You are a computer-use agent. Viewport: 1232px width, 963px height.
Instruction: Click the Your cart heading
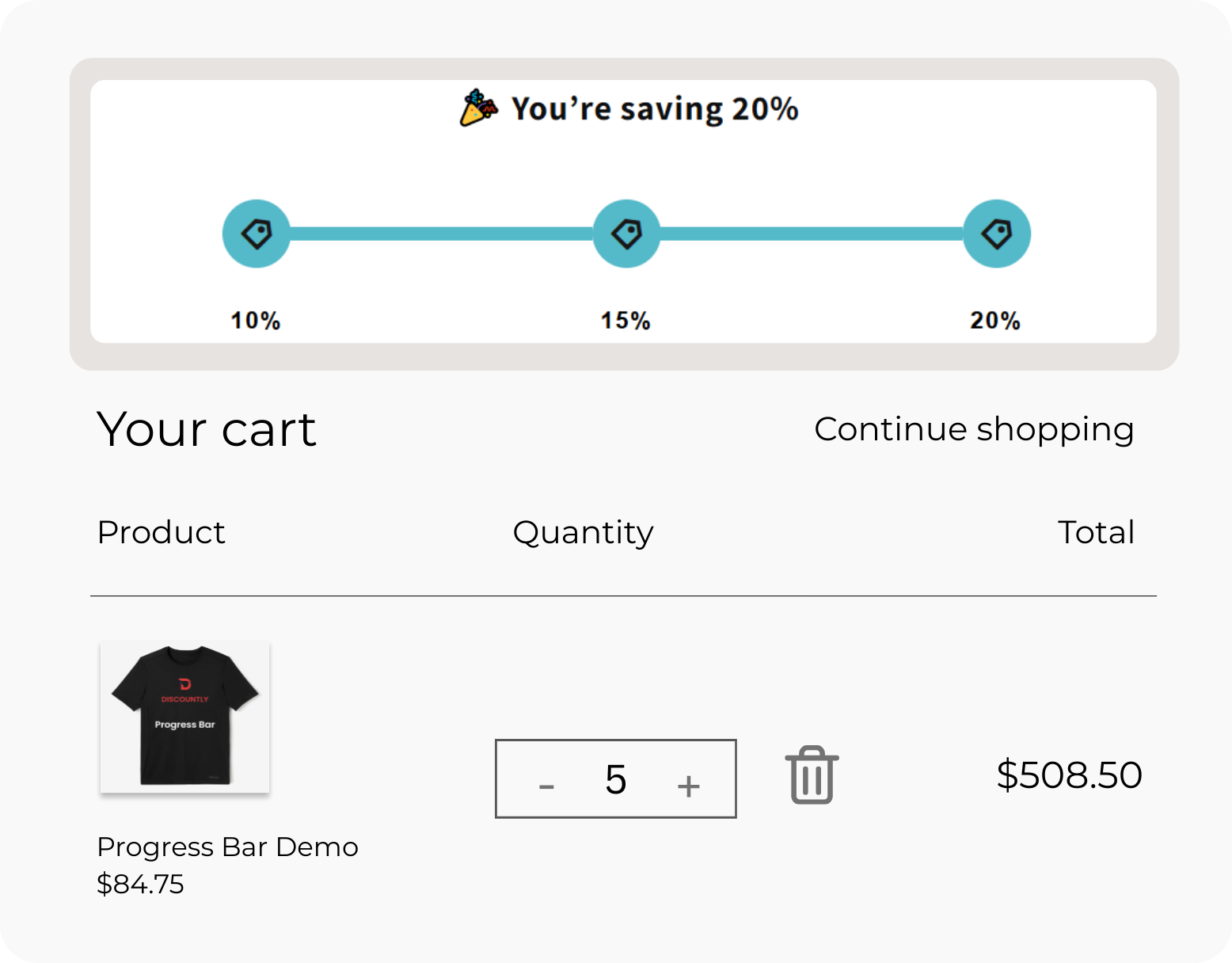pyautogui.click(x=206, y=429)
